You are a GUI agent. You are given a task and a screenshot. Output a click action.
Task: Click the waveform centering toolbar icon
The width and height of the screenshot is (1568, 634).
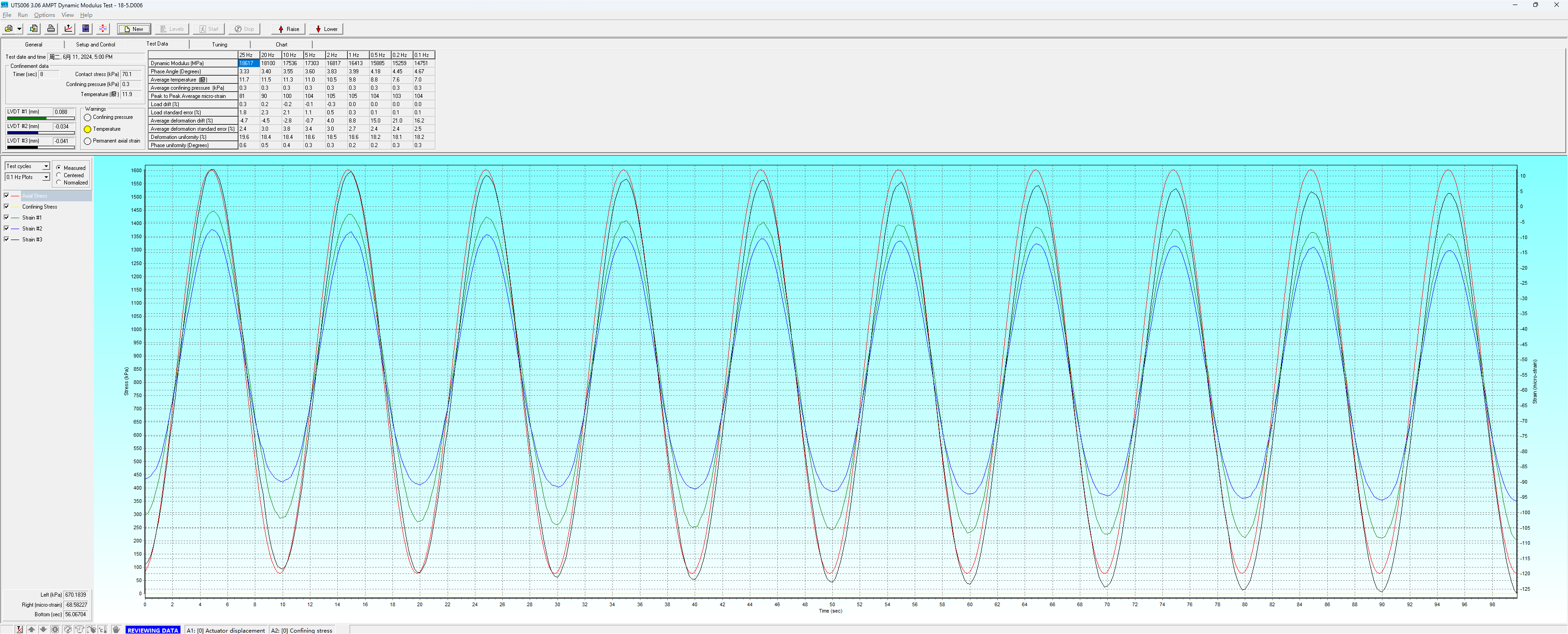[103, 29]
